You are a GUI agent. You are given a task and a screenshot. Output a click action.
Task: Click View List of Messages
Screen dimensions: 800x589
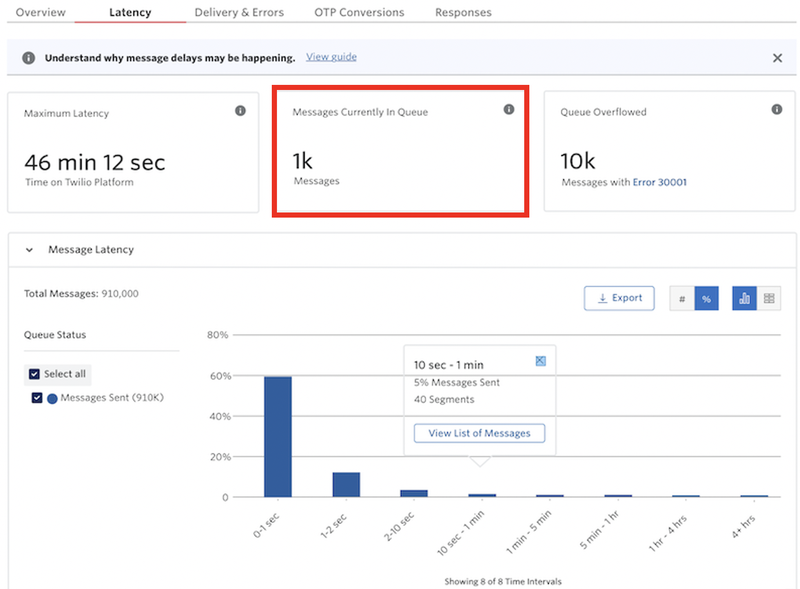[478, 433]
